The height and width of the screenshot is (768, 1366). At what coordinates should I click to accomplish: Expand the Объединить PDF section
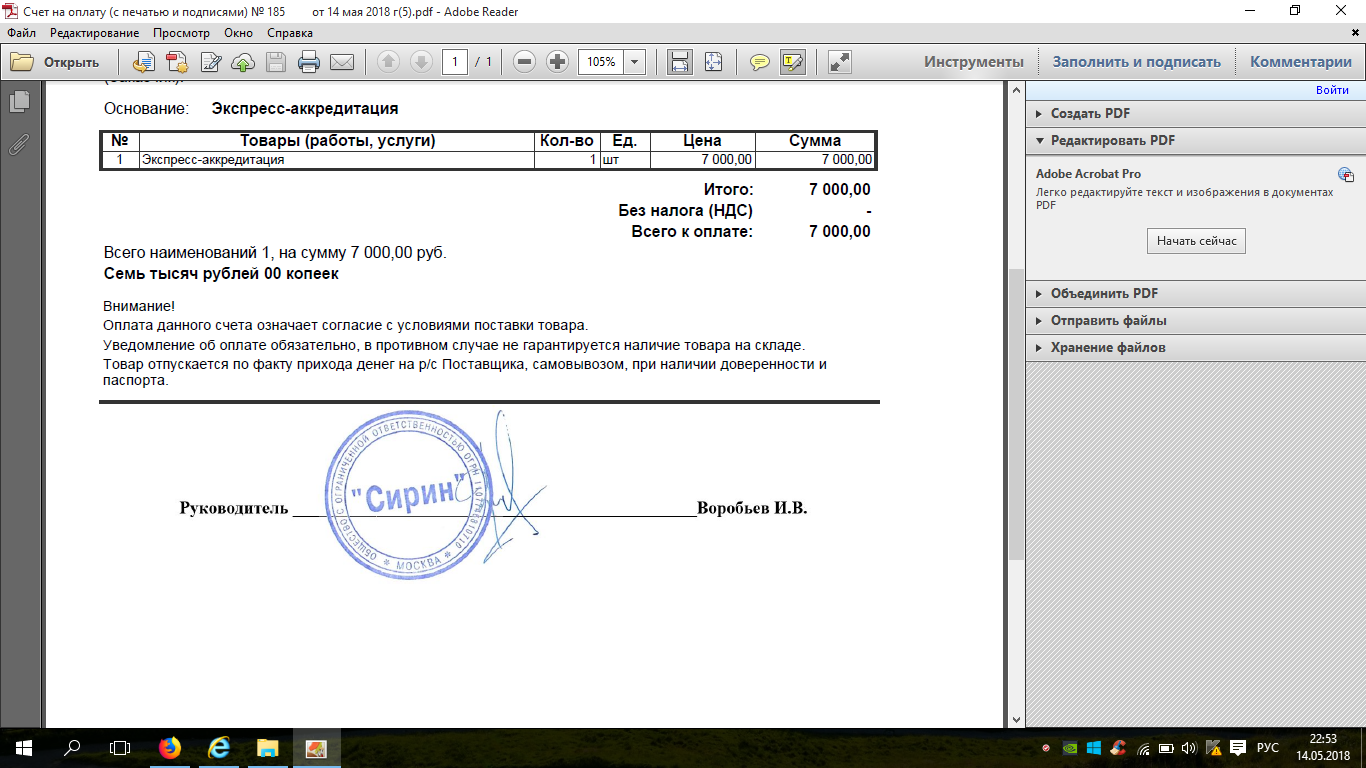coord(1104,294)
